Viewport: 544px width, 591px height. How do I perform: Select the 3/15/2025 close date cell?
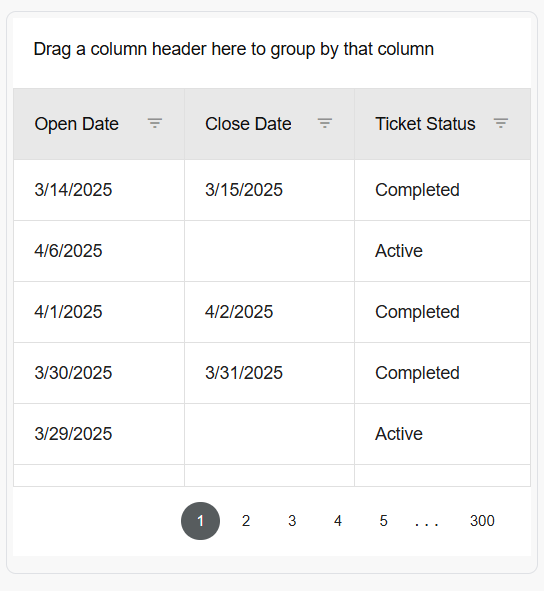(270, 190)
